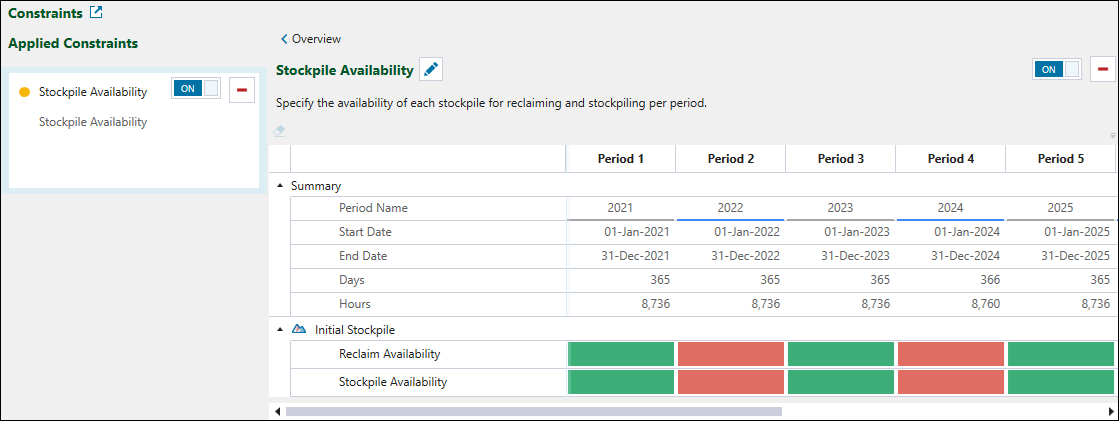Edit Period Name 2022 field
The image size is (1119, 421).
tap(731, 208)
